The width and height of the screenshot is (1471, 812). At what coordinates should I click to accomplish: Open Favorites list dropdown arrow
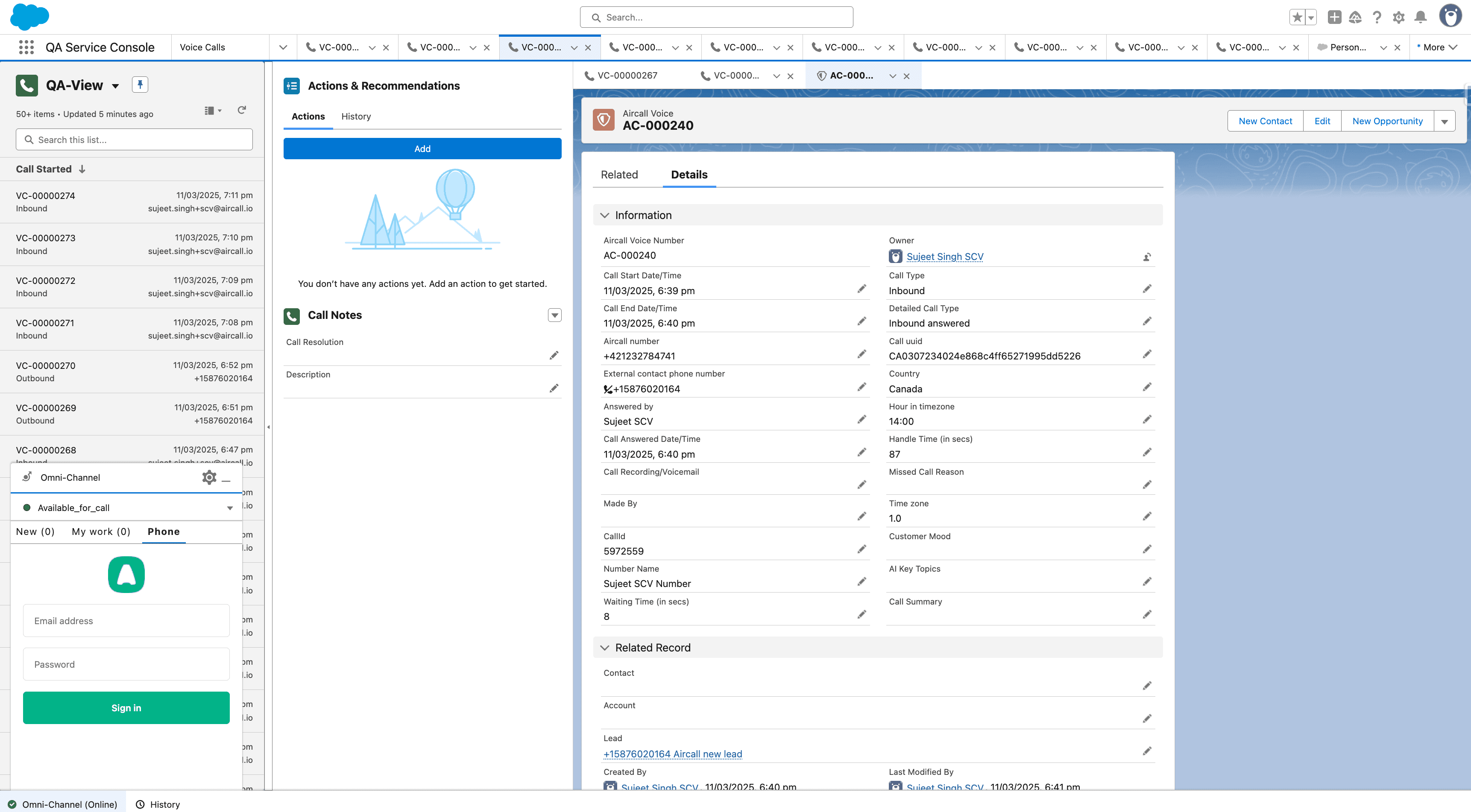point(1311,17)
